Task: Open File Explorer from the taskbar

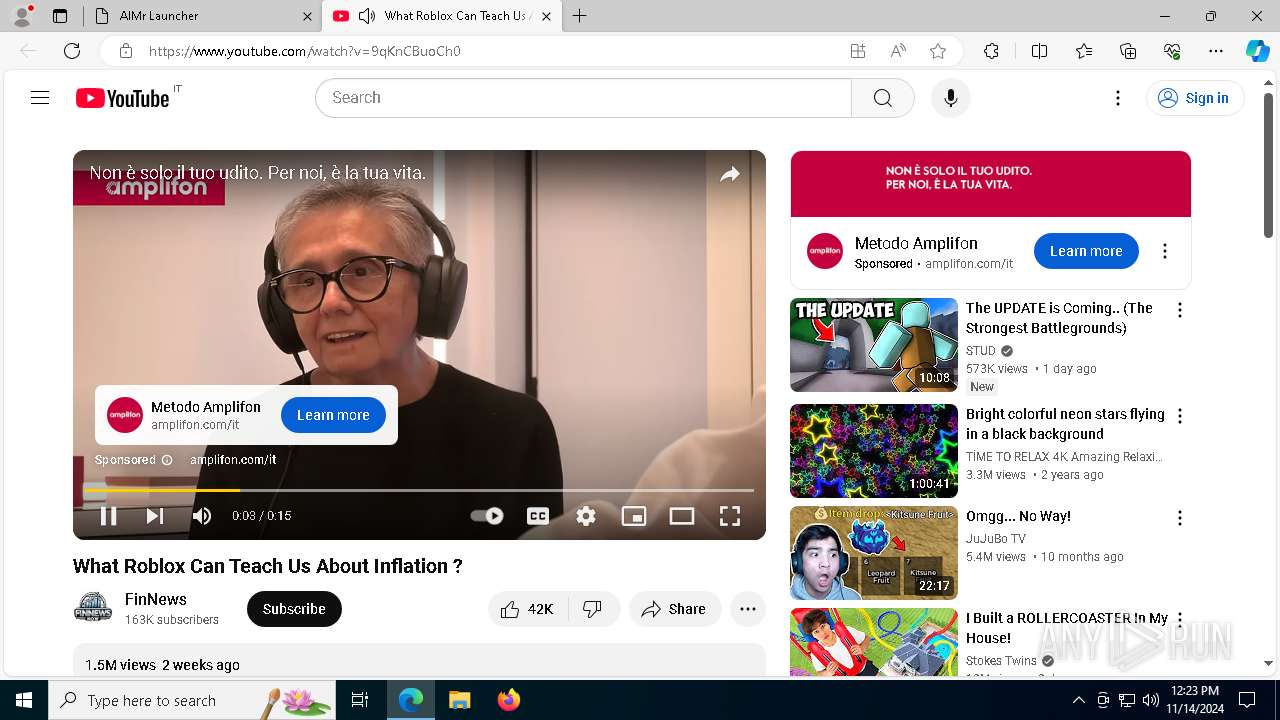Action: [x=460, y=700]
